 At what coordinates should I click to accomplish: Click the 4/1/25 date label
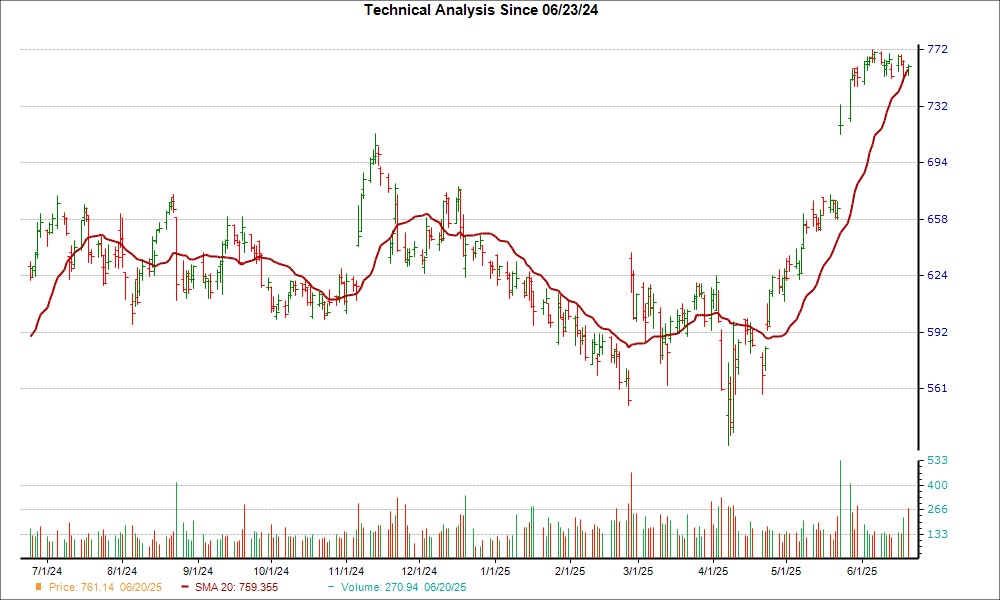[713, 571]
